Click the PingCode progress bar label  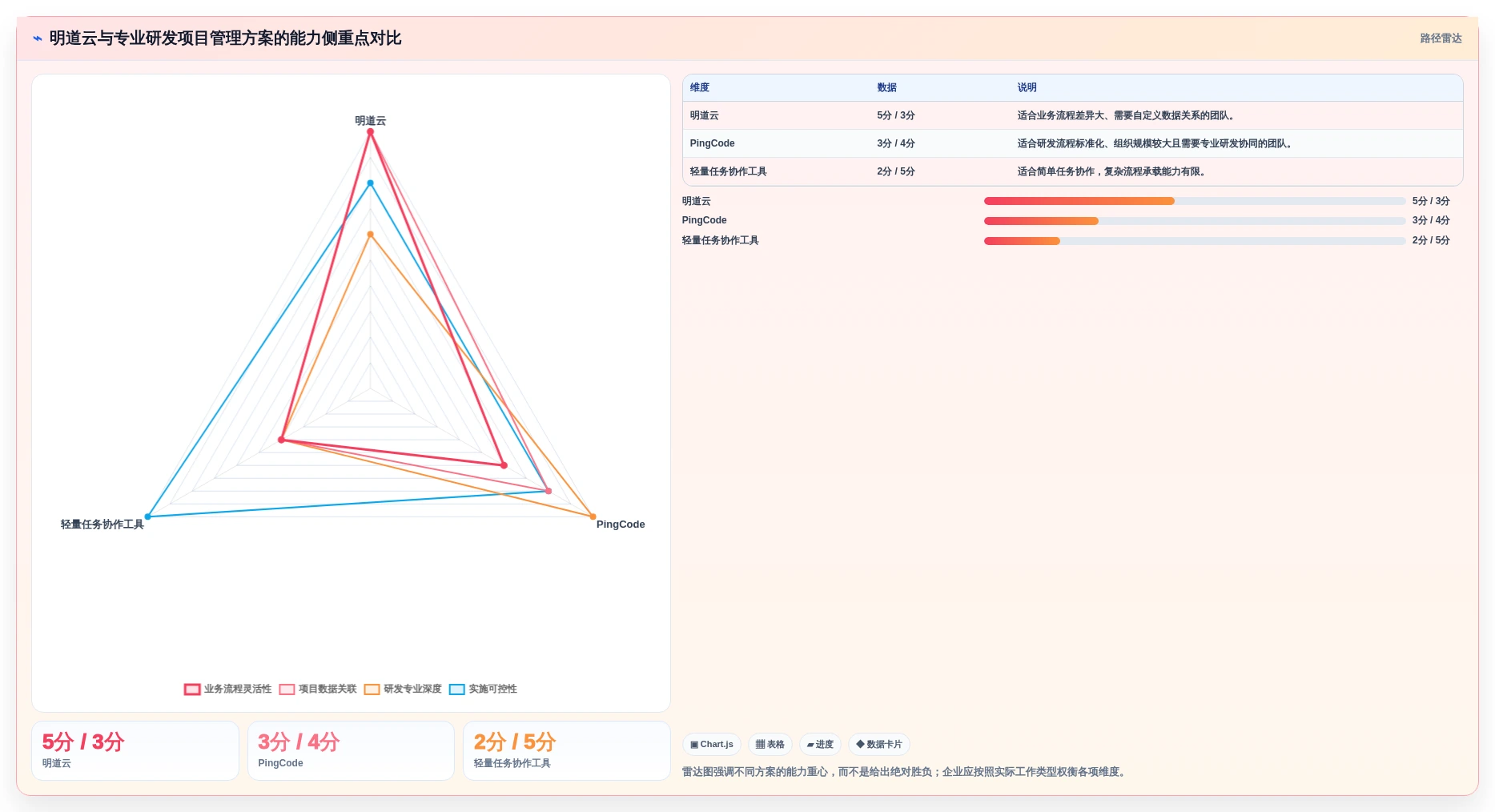click(705, 220)
